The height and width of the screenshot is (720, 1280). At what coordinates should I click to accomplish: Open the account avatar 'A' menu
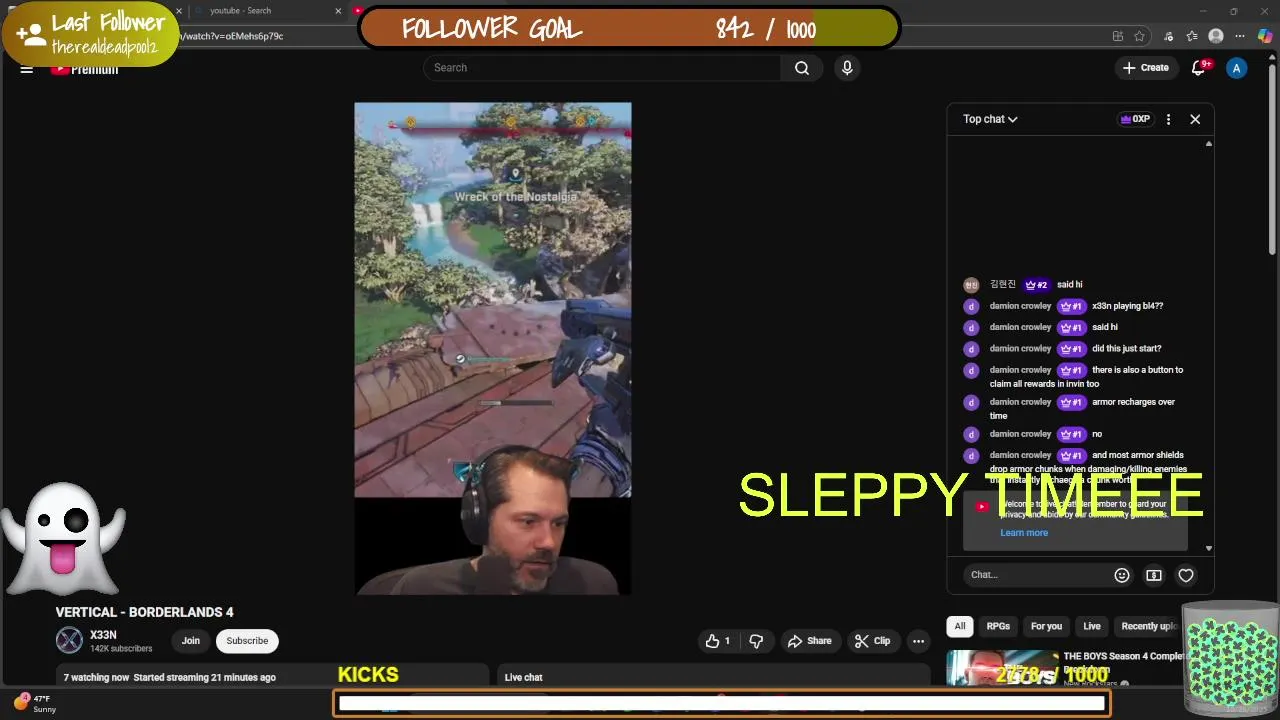tap(1237, 68)
